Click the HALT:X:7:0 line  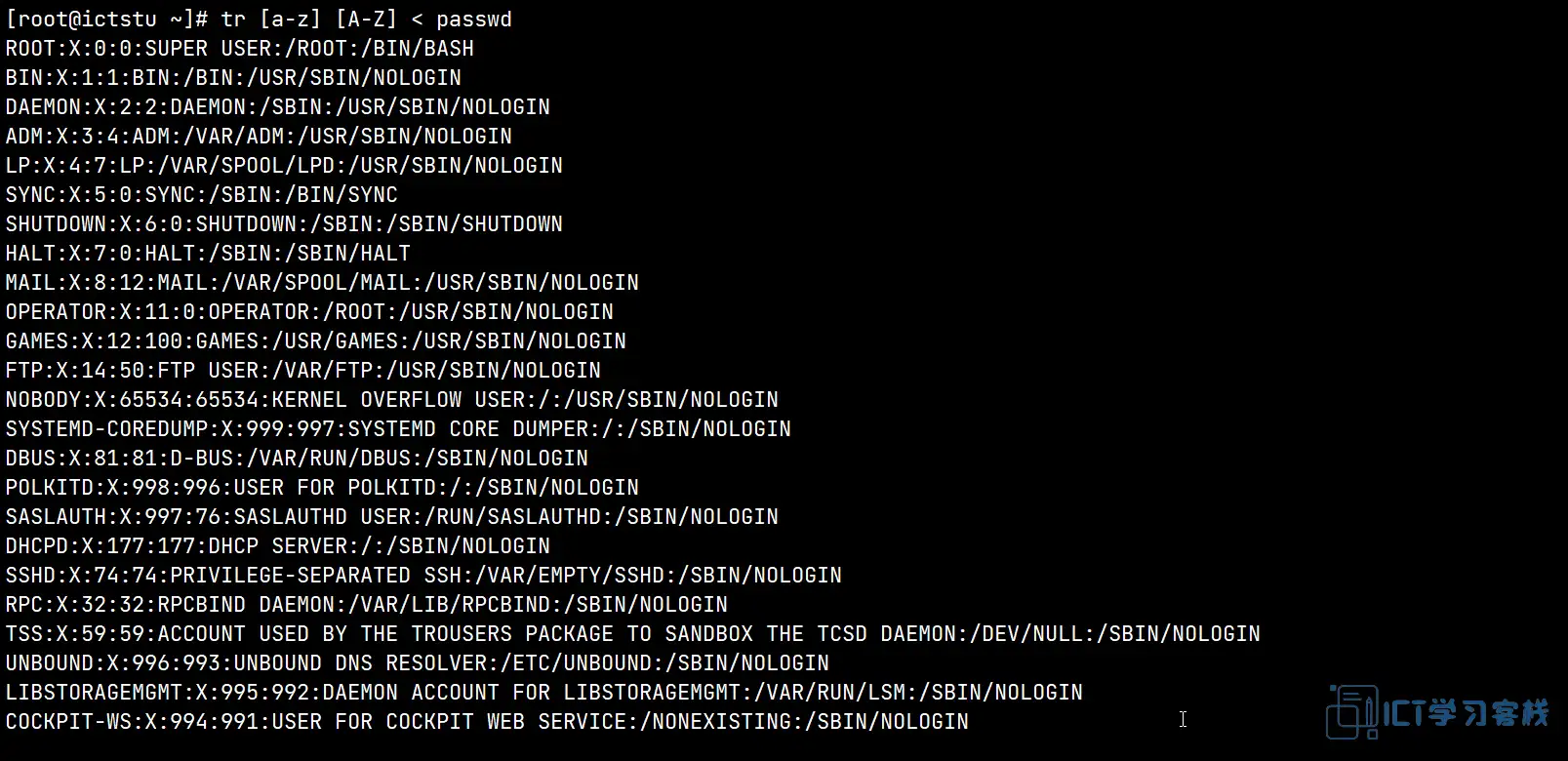click(208, 254)
